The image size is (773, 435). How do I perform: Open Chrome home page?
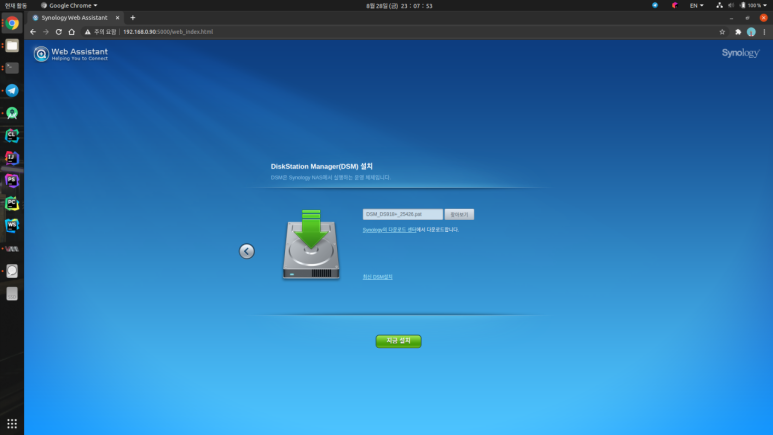click(x=71, y=32)
